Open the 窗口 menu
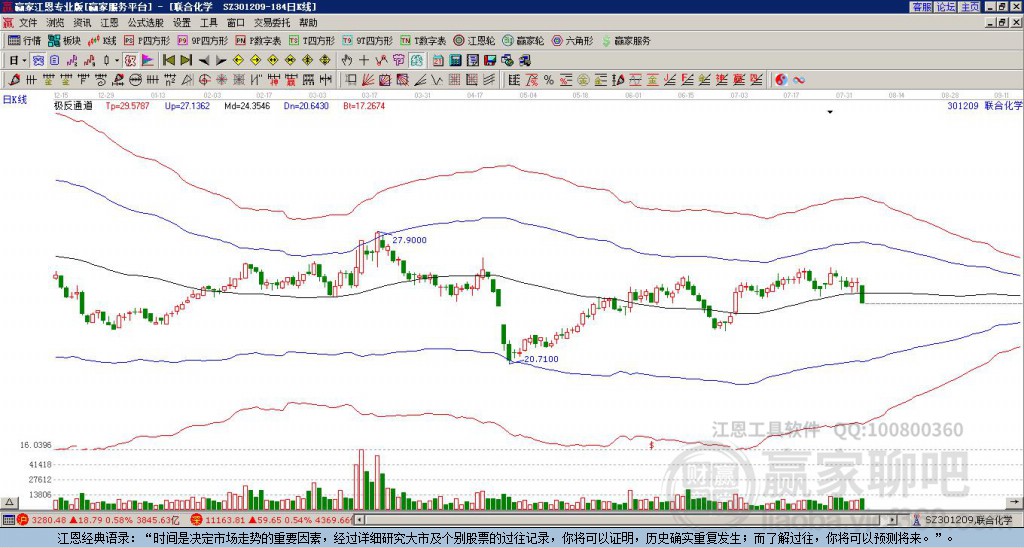 [236, 23]
